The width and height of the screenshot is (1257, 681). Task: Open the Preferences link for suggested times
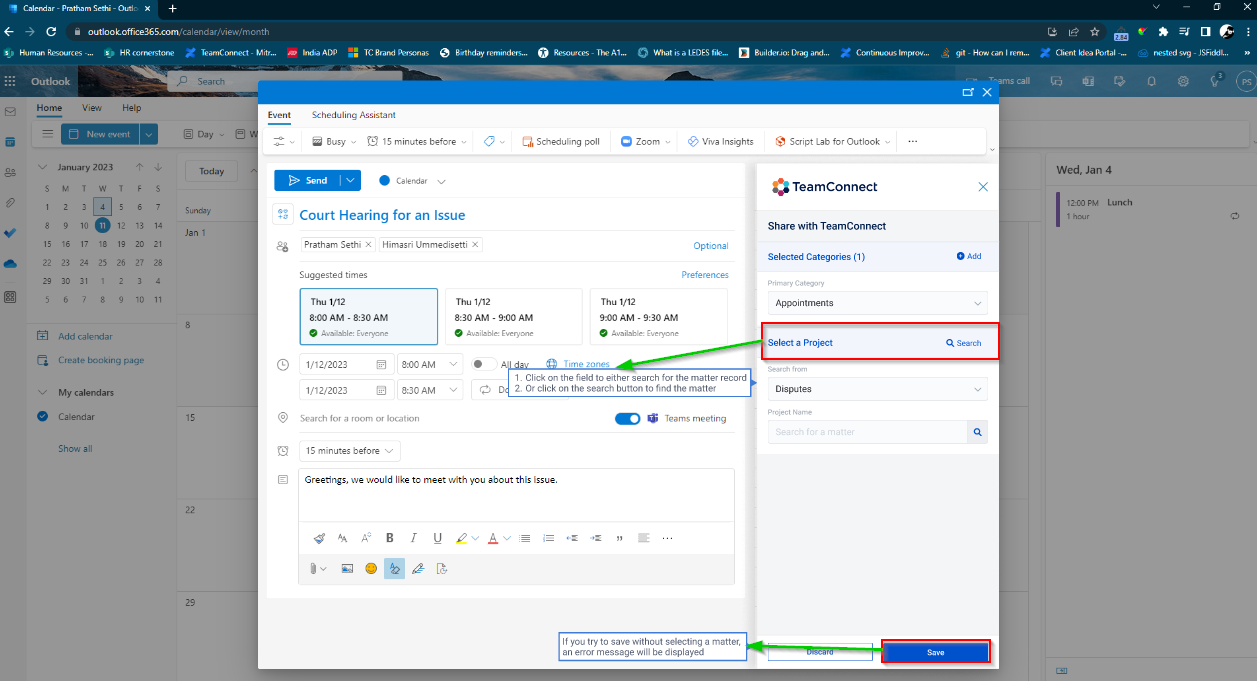click(705, 275)
